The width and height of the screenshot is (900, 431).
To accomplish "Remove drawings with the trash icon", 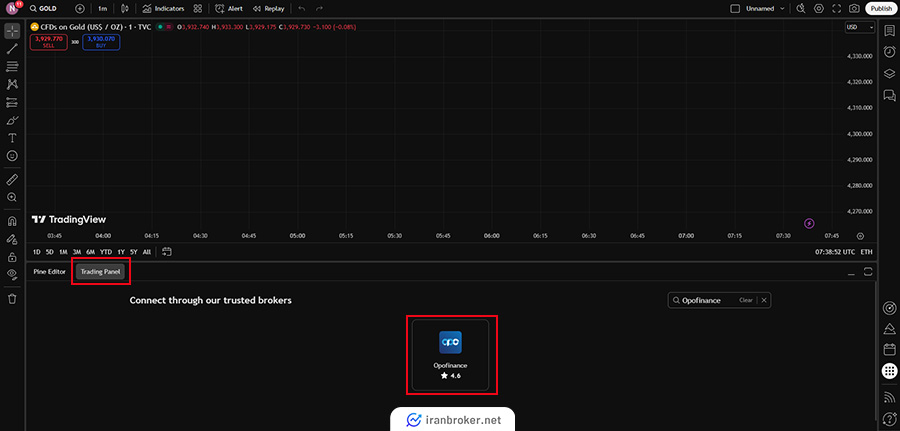I will tap(12, 298).
